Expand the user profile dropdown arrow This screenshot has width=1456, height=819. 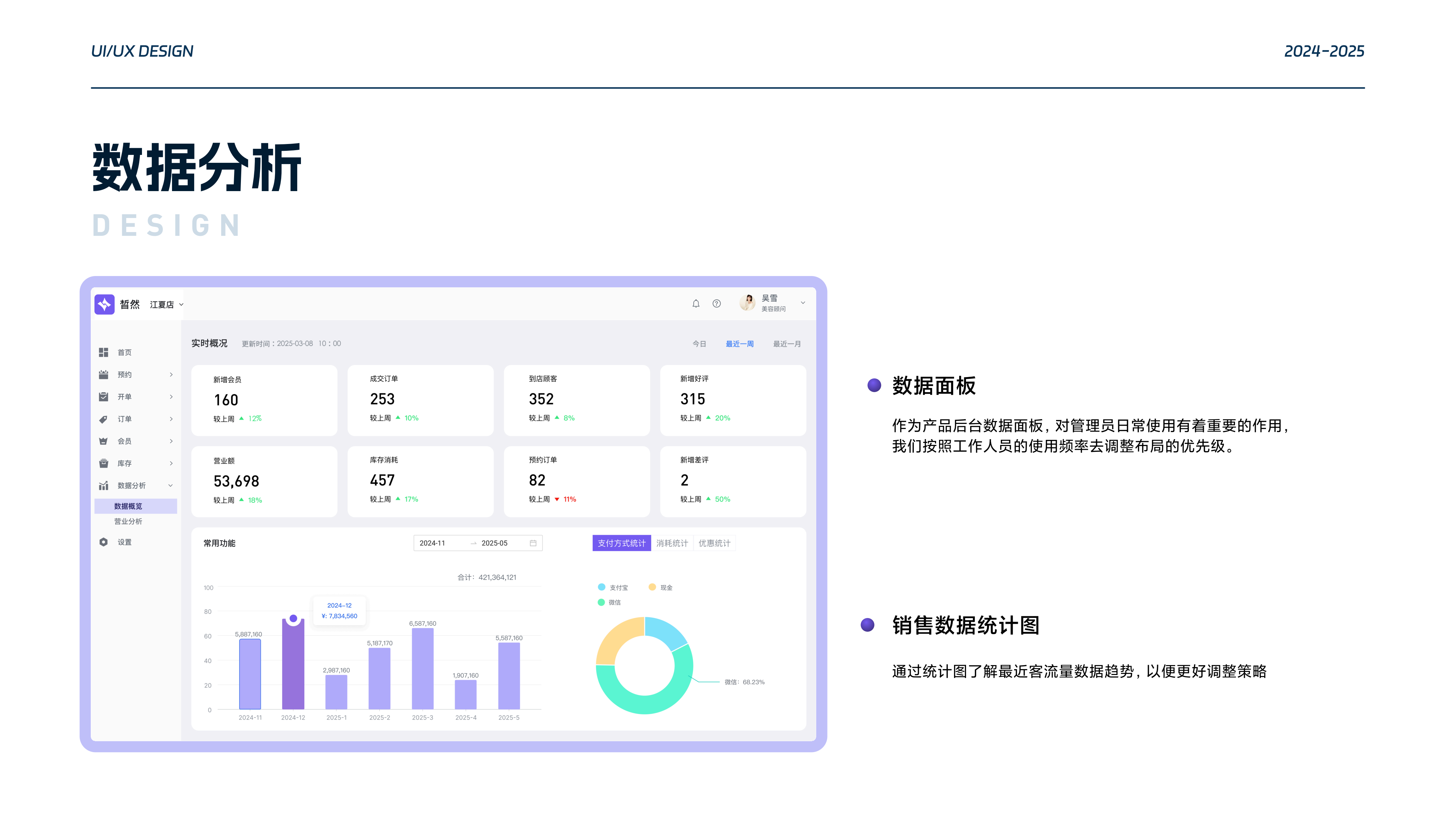tap(803, 303)
